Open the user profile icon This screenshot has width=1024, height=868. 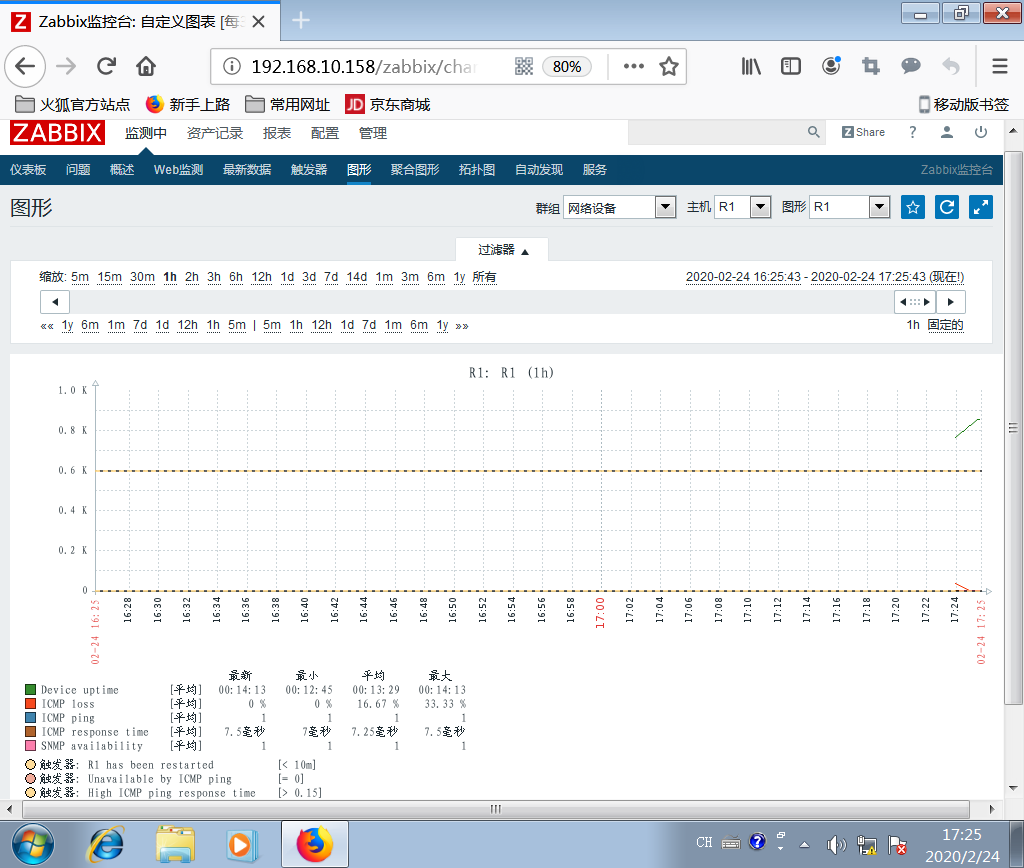tap(946, 133)
